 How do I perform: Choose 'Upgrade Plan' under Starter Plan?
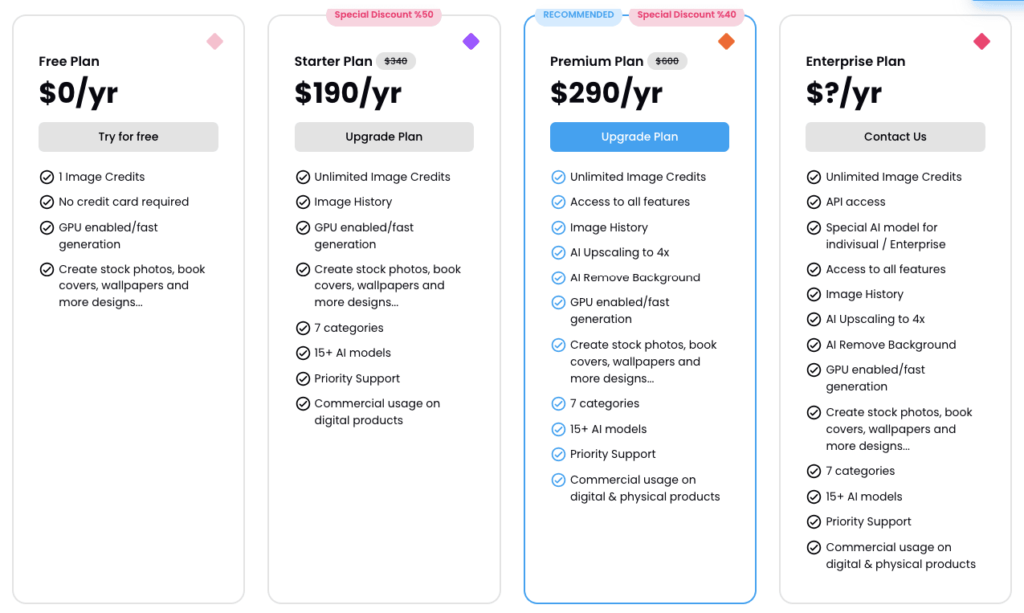click(x=384, y=137)
